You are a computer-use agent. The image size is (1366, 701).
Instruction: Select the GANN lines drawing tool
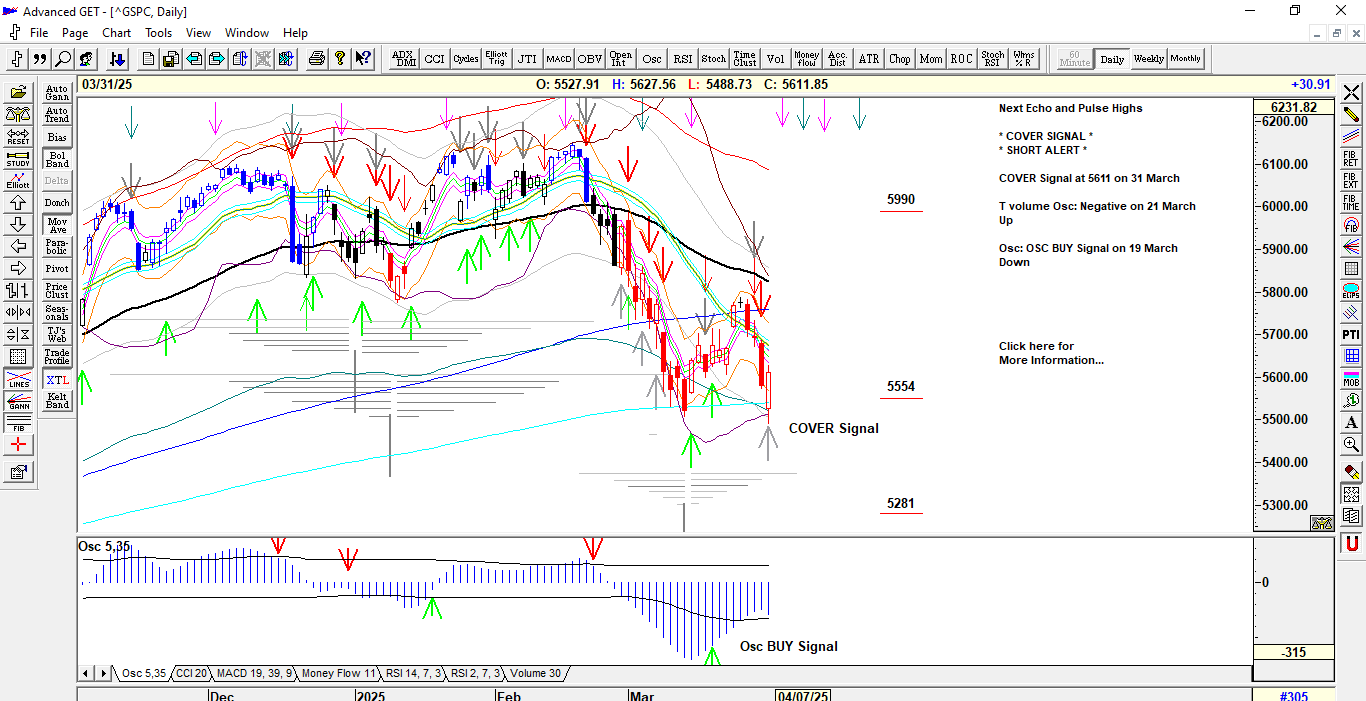click(x=18, y=402)
